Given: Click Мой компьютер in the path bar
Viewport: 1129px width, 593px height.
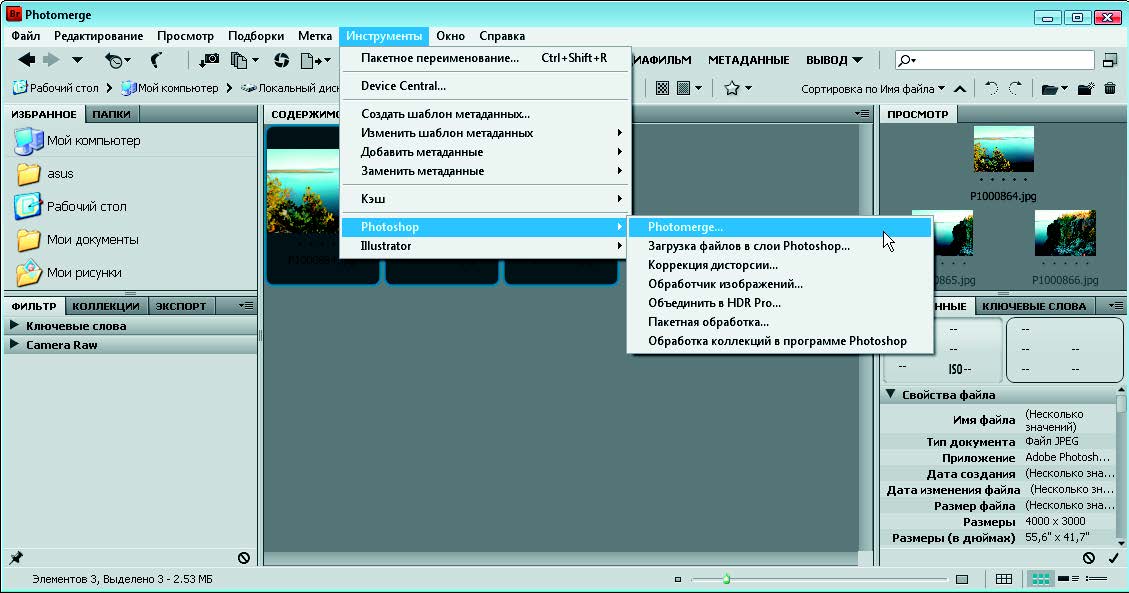Looking at the screenshot, I should click(170, 88).
